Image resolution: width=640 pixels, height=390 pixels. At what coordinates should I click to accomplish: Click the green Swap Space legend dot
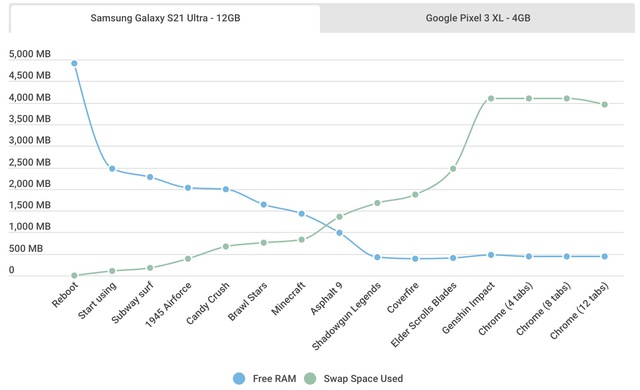click(x=310, y=379)
